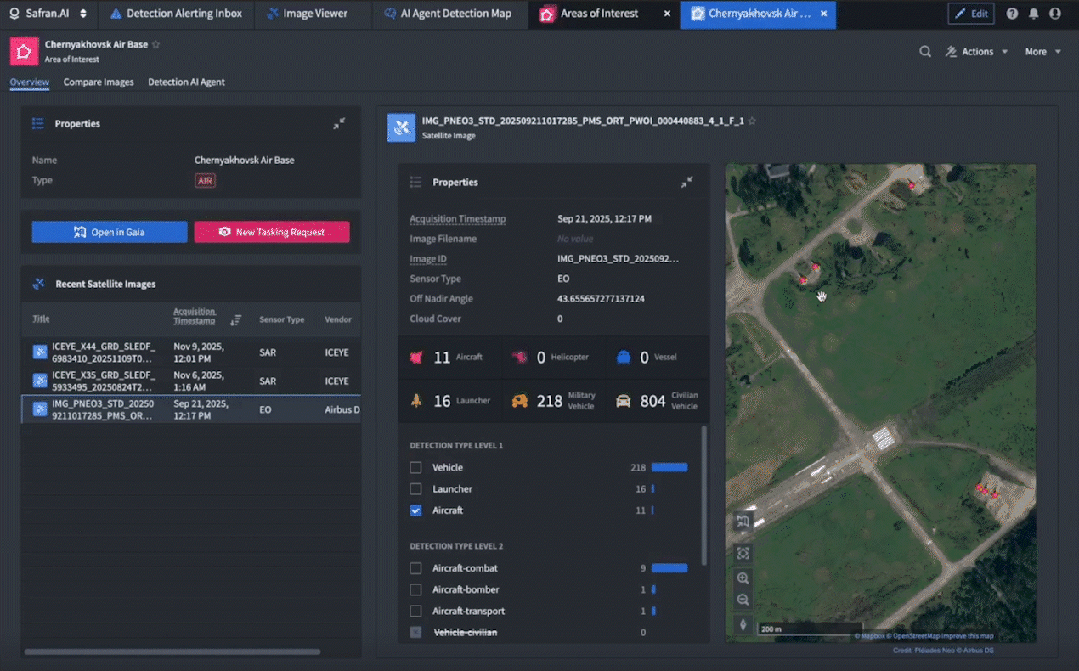Open the Actions dropdown menu
This screenshot has height=671, width=1079.
[977, 52]
